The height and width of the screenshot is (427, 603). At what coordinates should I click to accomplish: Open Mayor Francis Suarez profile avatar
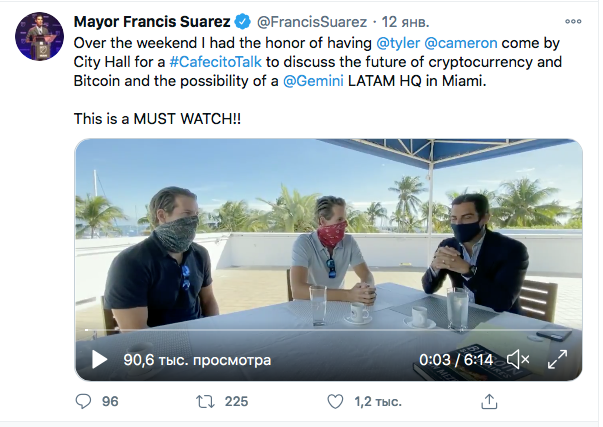click(x=39, y=37)
